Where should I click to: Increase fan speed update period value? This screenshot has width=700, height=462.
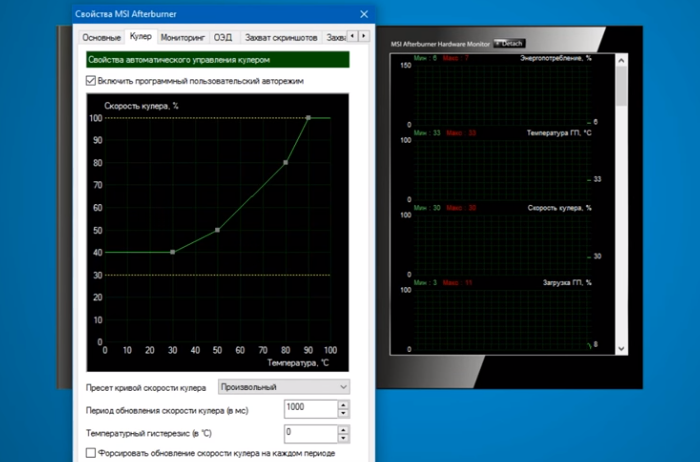pyautogui.click(x=343, y=405)
